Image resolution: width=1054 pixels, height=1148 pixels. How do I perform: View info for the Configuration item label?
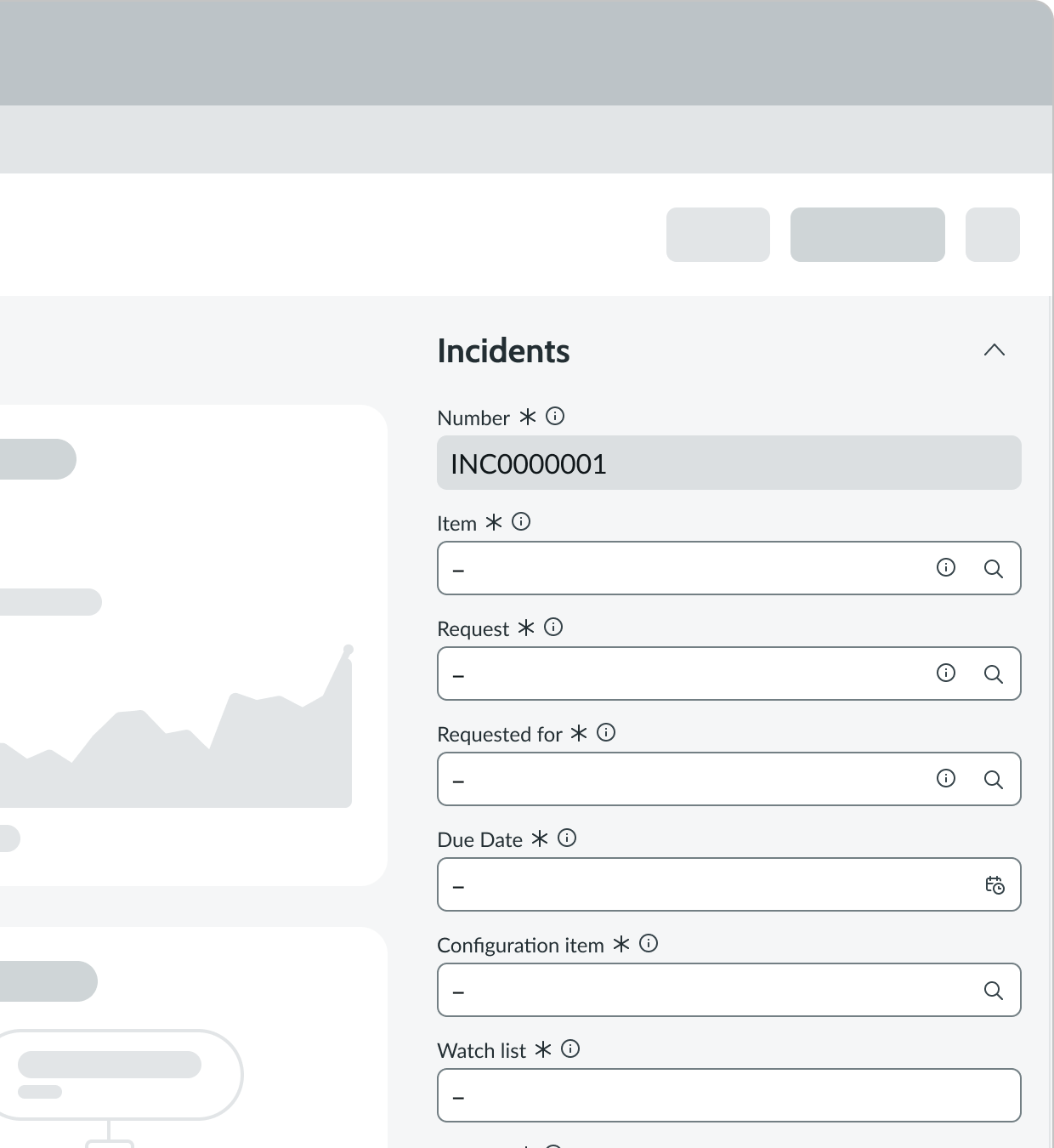649,942
